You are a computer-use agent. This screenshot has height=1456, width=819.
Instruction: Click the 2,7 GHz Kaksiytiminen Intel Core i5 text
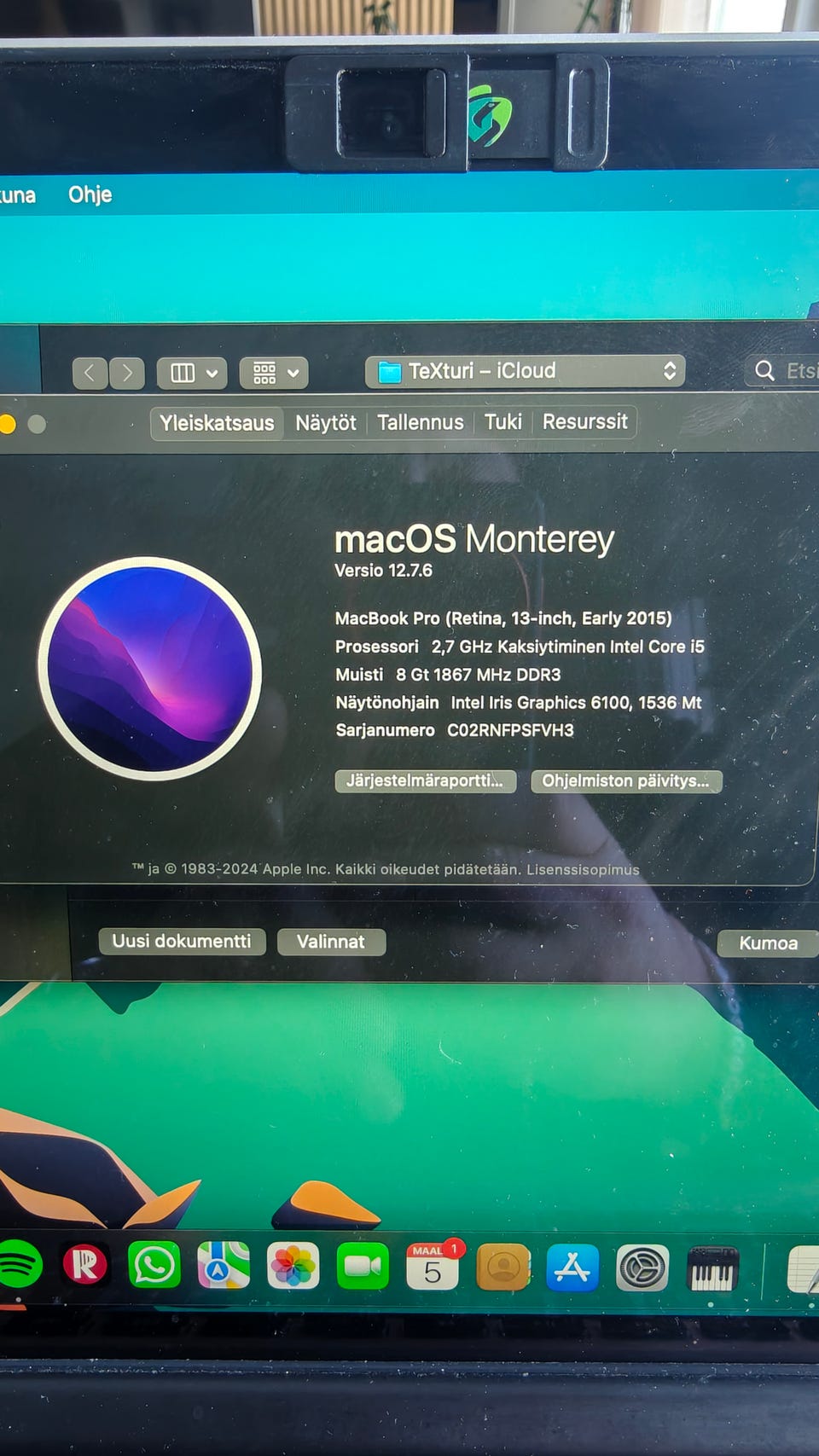[568, 647]
